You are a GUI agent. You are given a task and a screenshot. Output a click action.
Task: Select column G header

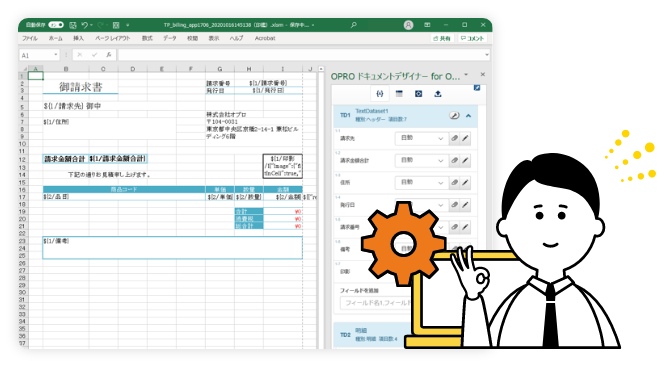[x=220, y=69]
